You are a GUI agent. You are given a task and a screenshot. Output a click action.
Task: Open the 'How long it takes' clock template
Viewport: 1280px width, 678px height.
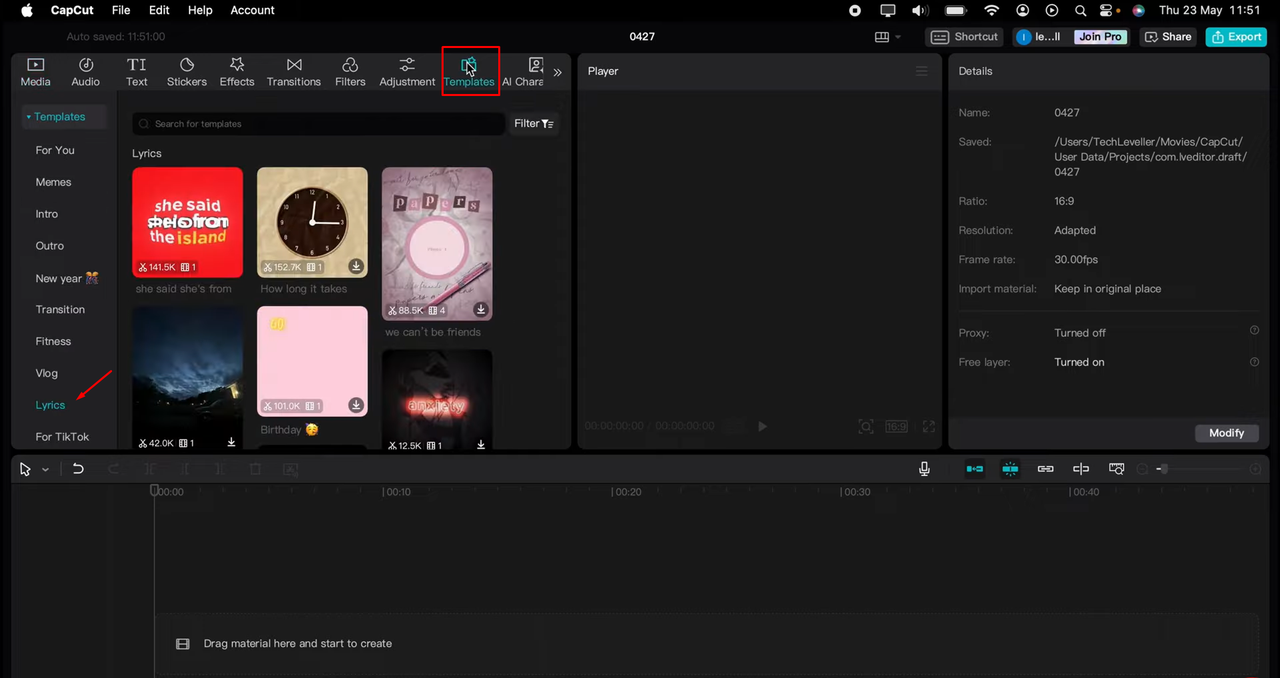[312, 222]
